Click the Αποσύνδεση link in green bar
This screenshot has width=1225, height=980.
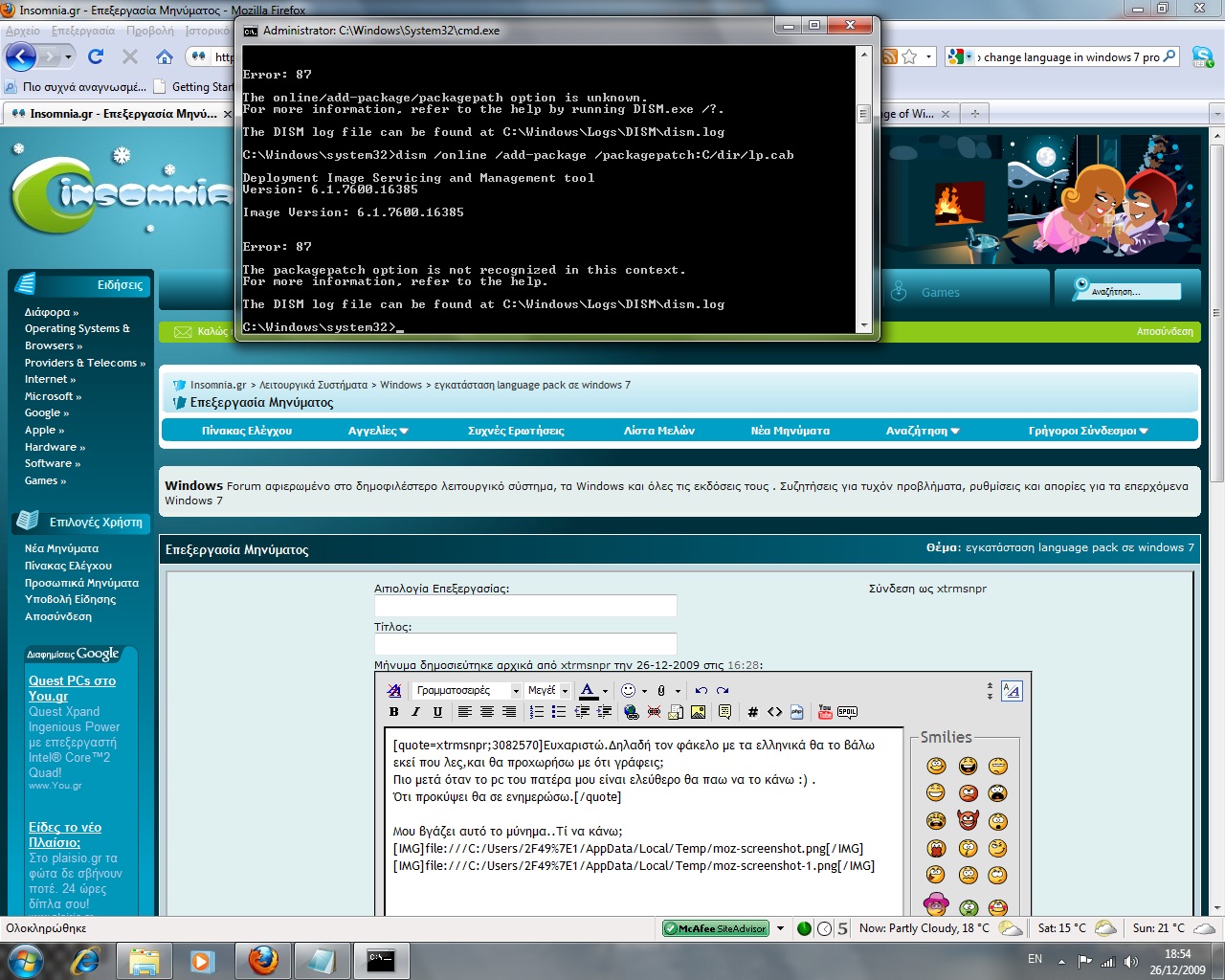pyautogui.click(x=1164, y=331)
